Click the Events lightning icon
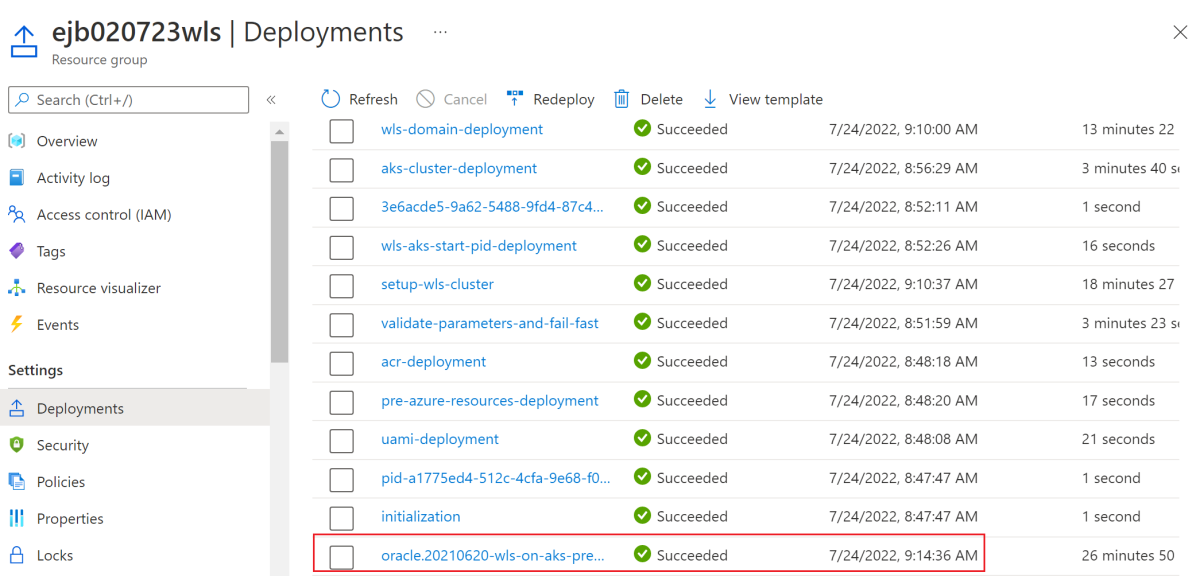This screenshot has width=1200, height=576. tap(17, 325)
